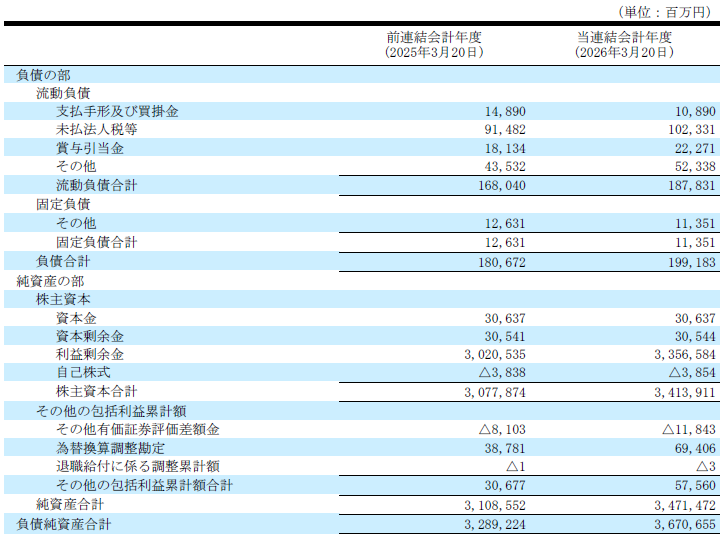Screen dimensions: 726x536
Task: Select the value △3,838
Action: [502, 373]
